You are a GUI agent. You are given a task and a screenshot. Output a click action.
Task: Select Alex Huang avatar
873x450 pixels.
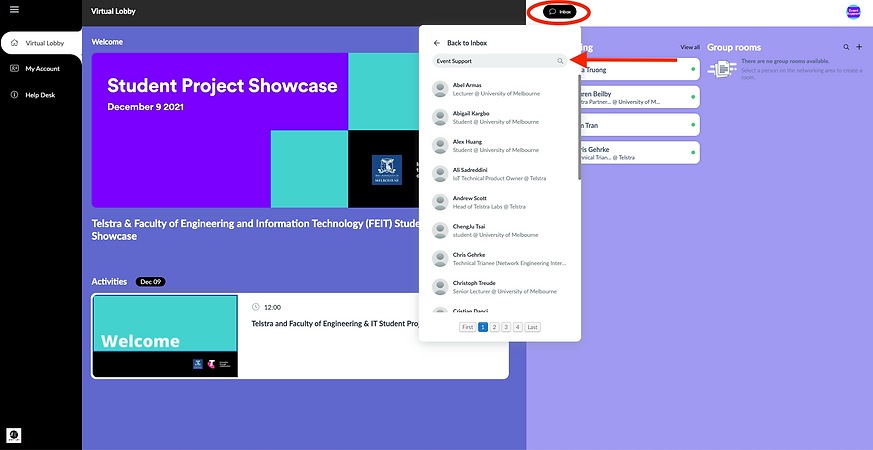click(440, 145)
